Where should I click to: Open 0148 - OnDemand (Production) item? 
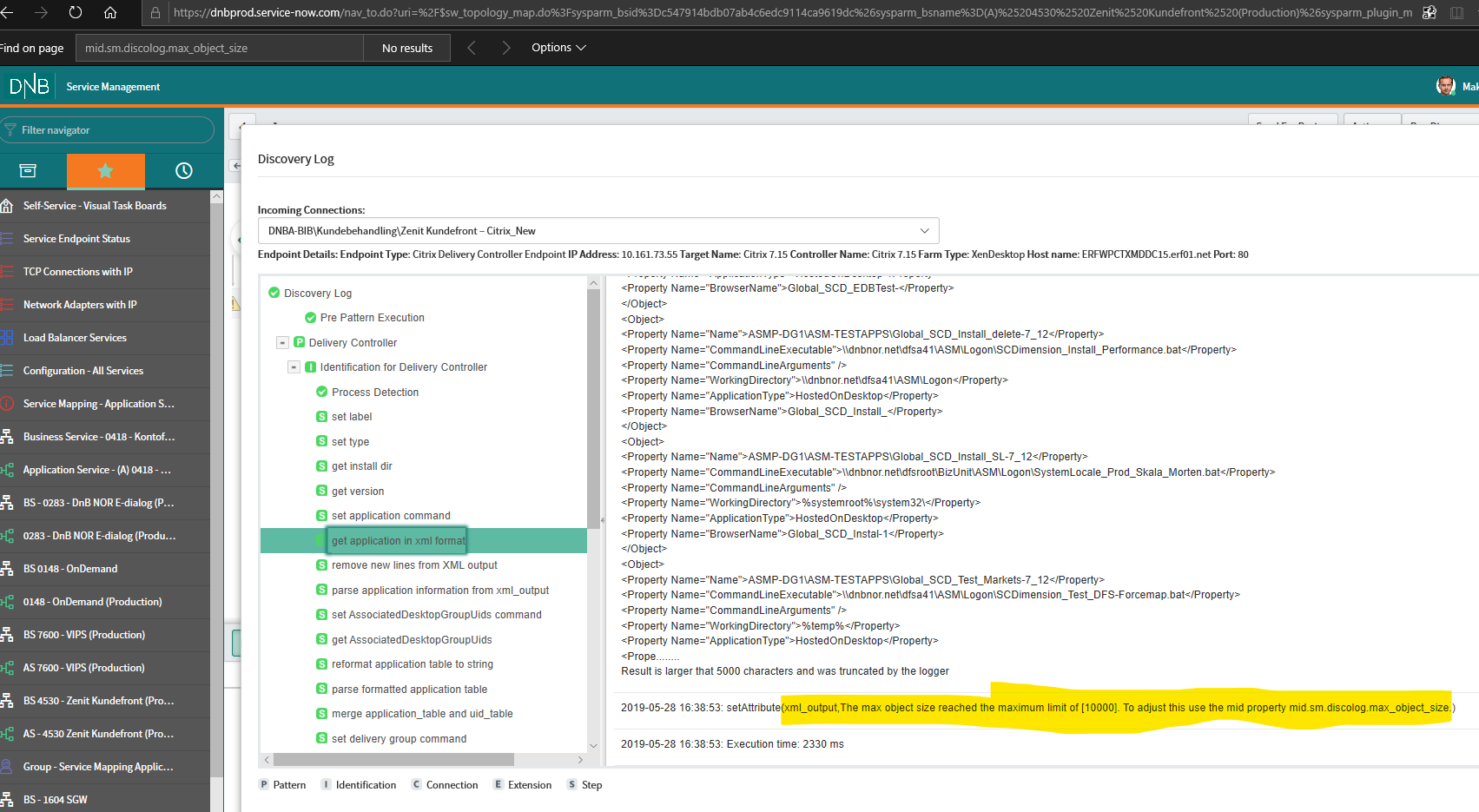pyautogui.click(x=92, y=602)
